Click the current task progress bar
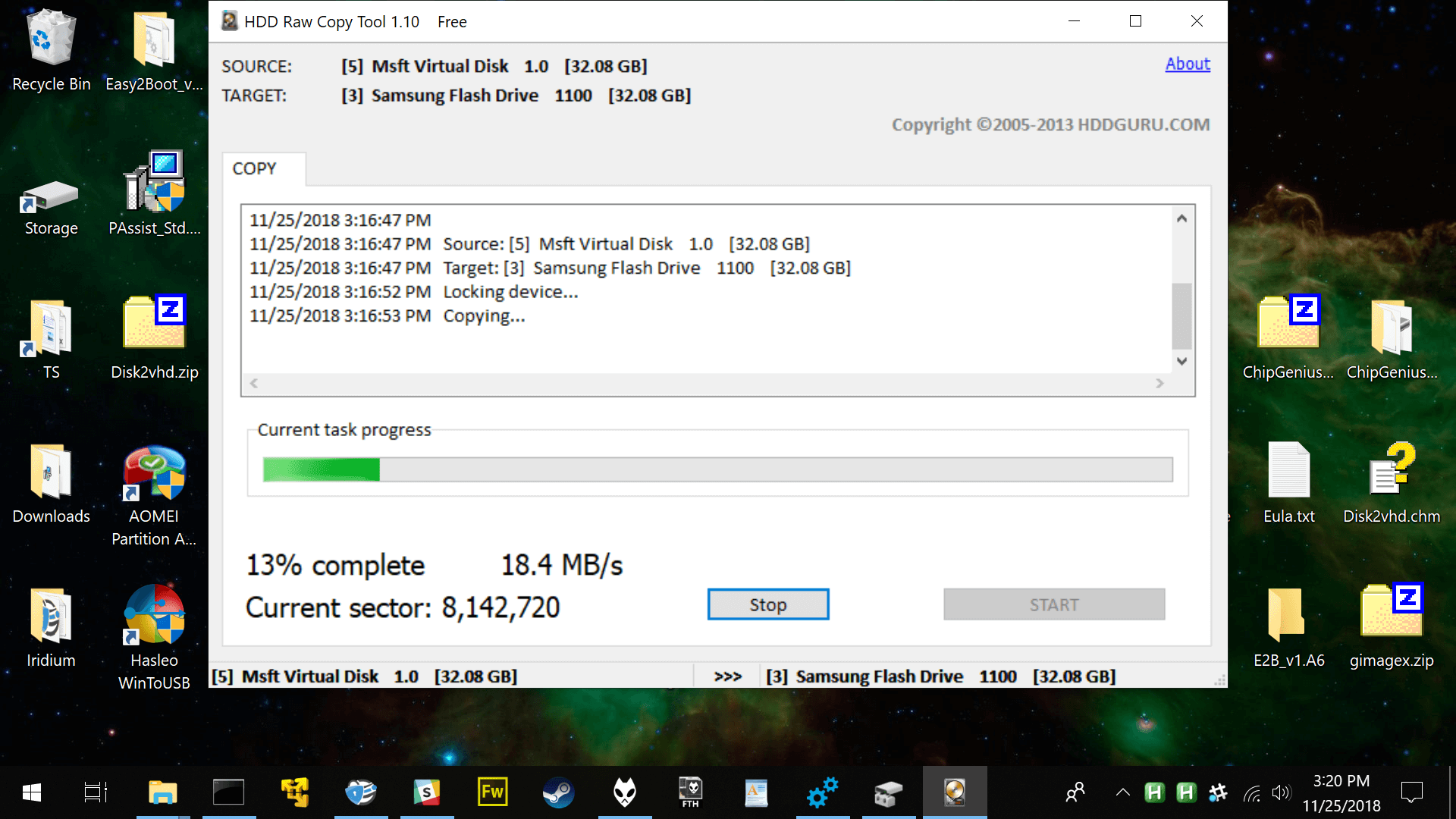Screen dimensions: 1456x819 pyautogui.click(x=717, y=469)
